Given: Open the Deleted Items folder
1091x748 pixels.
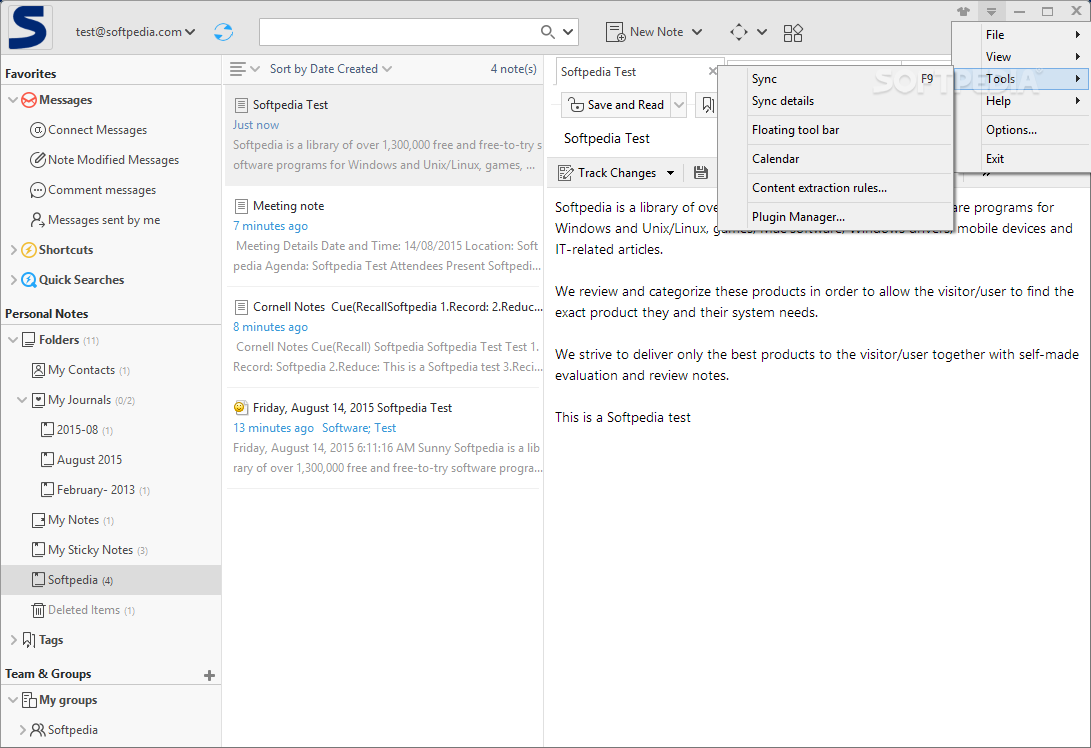Looking at the screenshot, I should [83, 610].
